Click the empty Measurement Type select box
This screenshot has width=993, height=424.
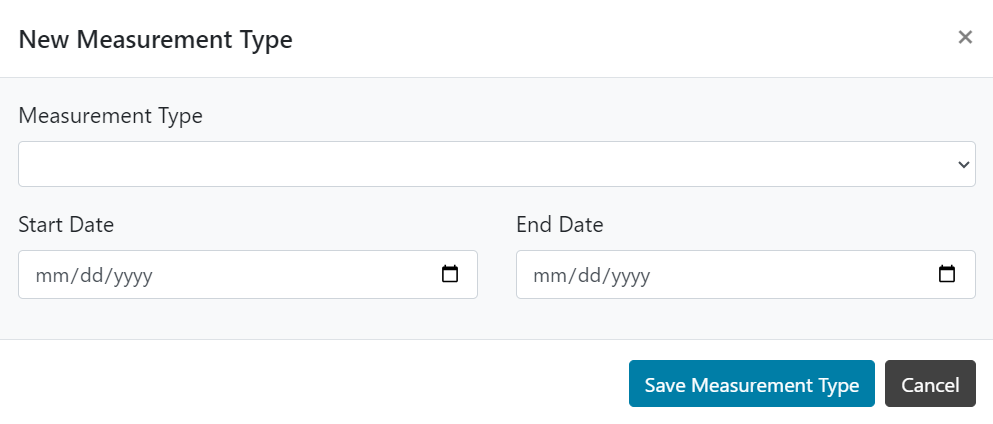(480, 164)
